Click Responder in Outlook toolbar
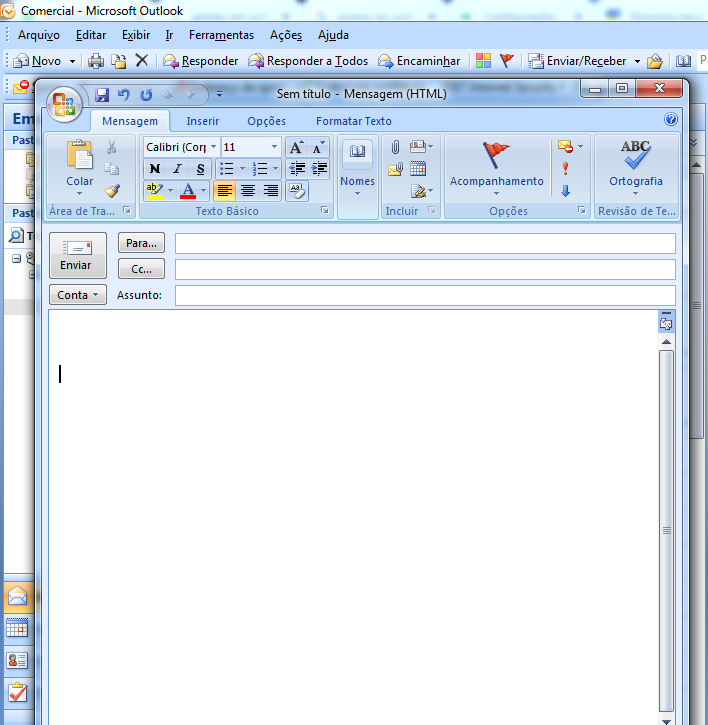 pos(201,61)
